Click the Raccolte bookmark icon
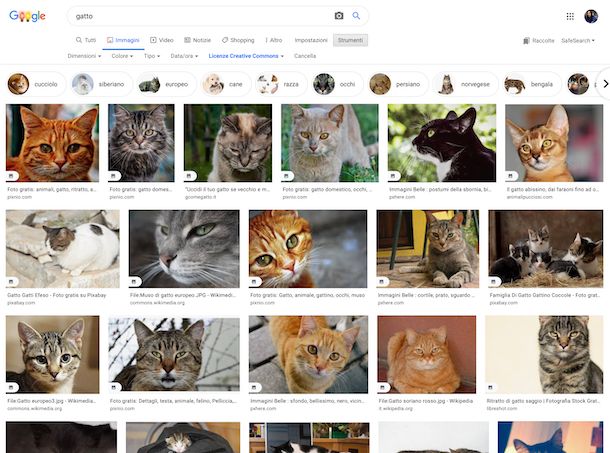 [x=526, y=40]
